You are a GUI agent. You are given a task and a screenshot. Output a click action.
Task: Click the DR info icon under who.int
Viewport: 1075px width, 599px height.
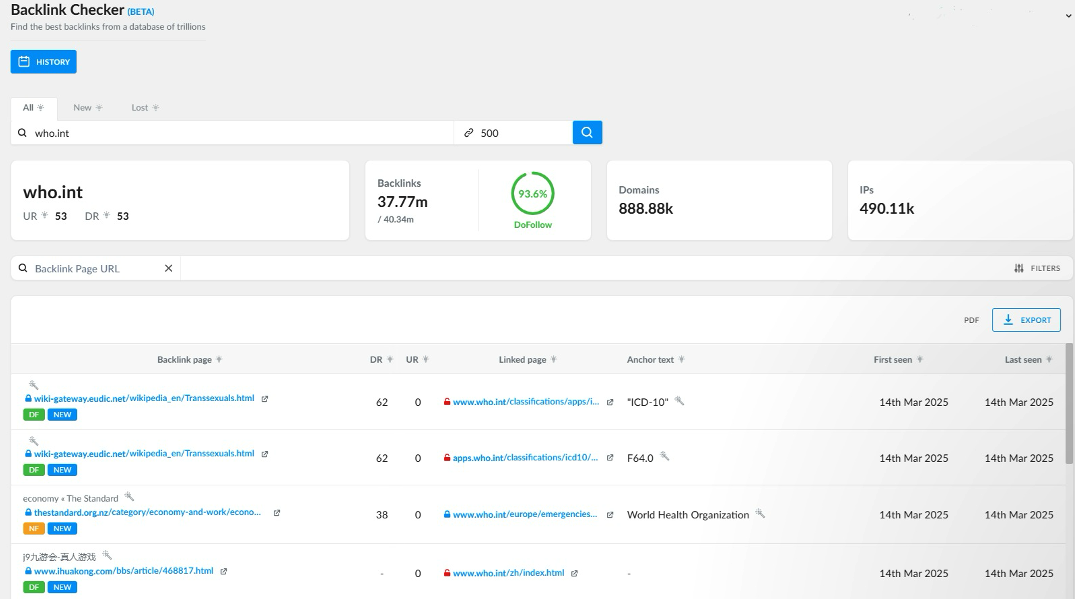[x=107, y=216]
